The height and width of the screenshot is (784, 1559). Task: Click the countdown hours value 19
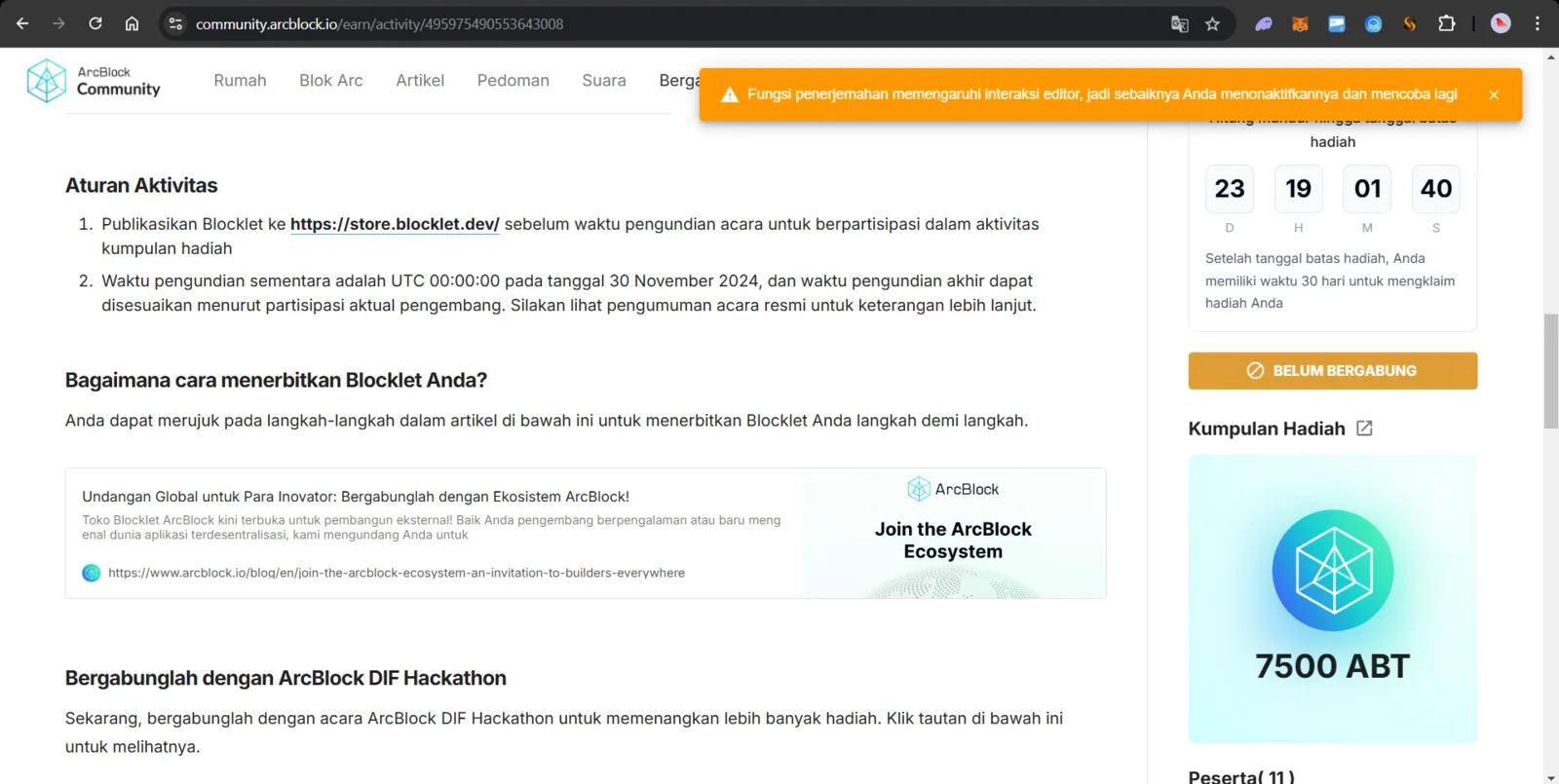[x=1299, y=189]
